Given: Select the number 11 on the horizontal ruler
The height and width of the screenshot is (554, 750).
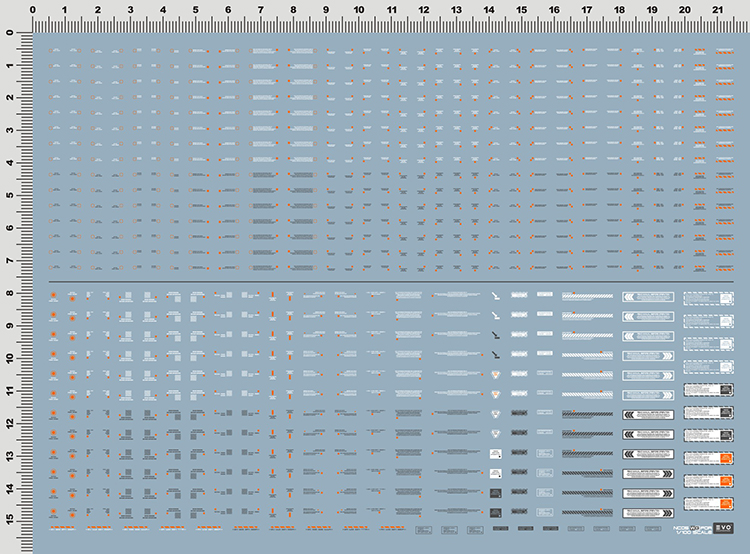Looking at the screenshot, I should [x=392, y=10].
